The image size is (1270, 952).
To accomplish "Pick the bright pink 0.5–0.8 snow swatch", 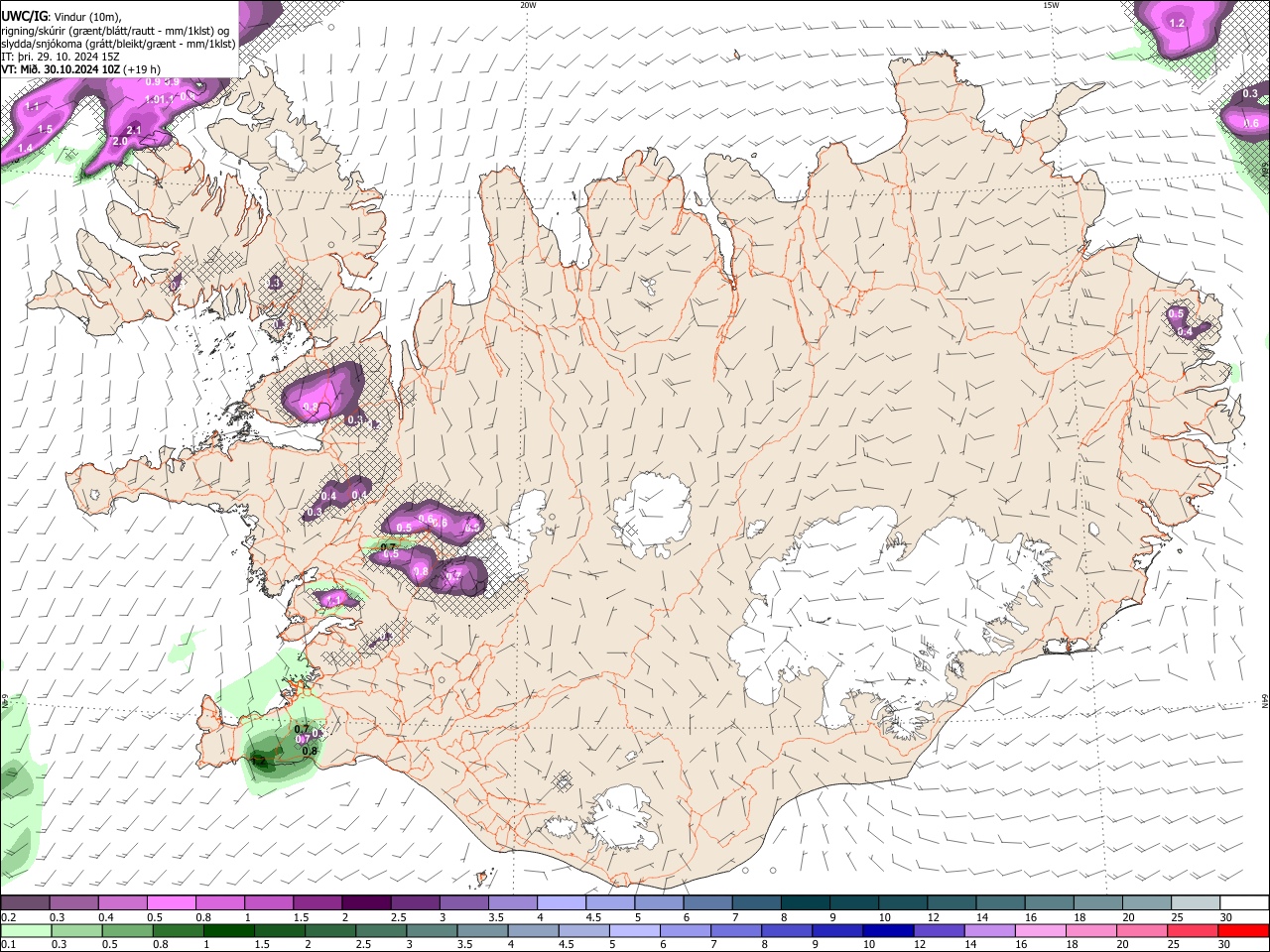I will 171,903.
